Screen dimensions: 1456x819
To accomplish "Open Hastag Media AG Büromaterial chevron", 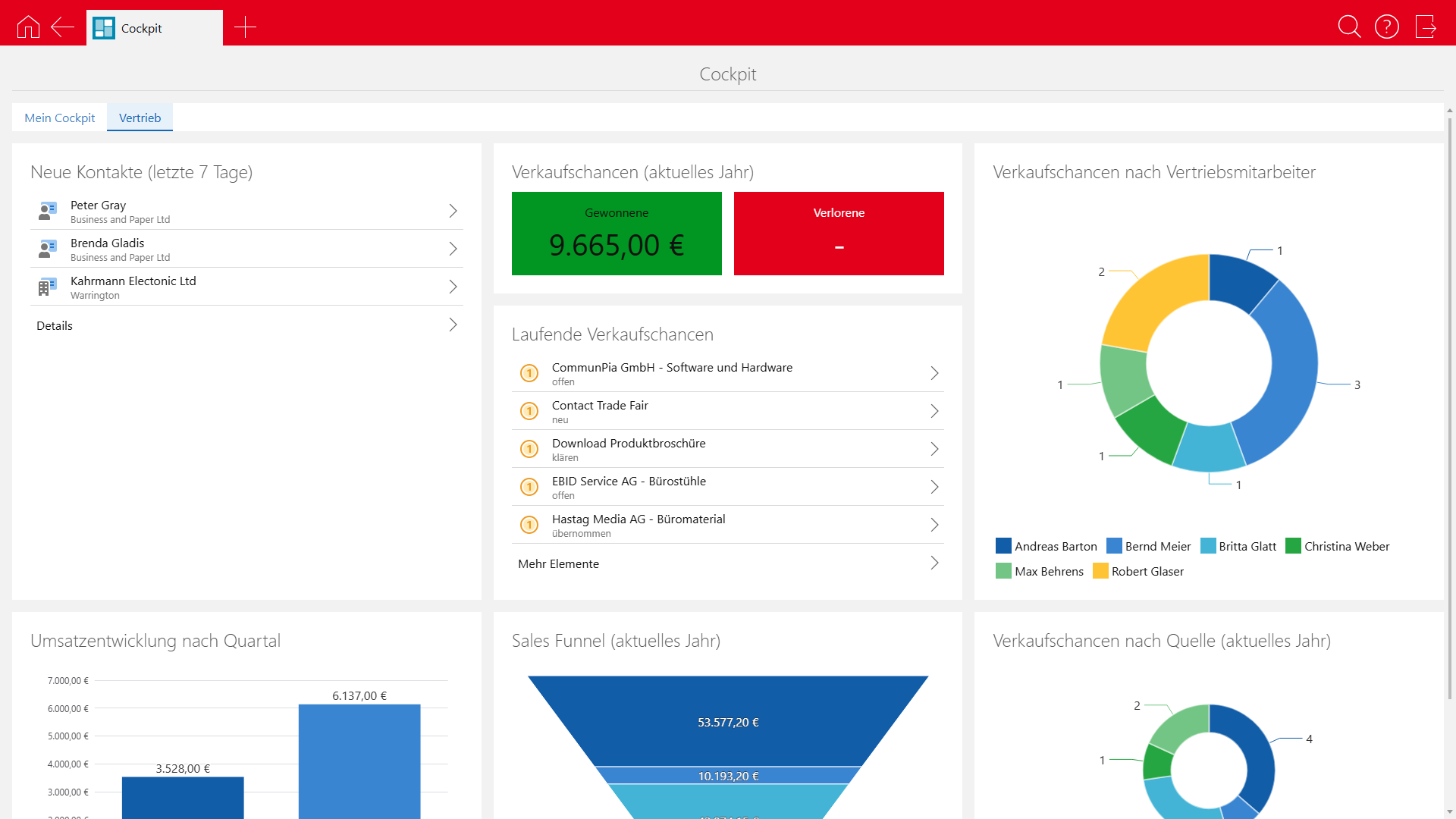I will (x=934, y=525).
